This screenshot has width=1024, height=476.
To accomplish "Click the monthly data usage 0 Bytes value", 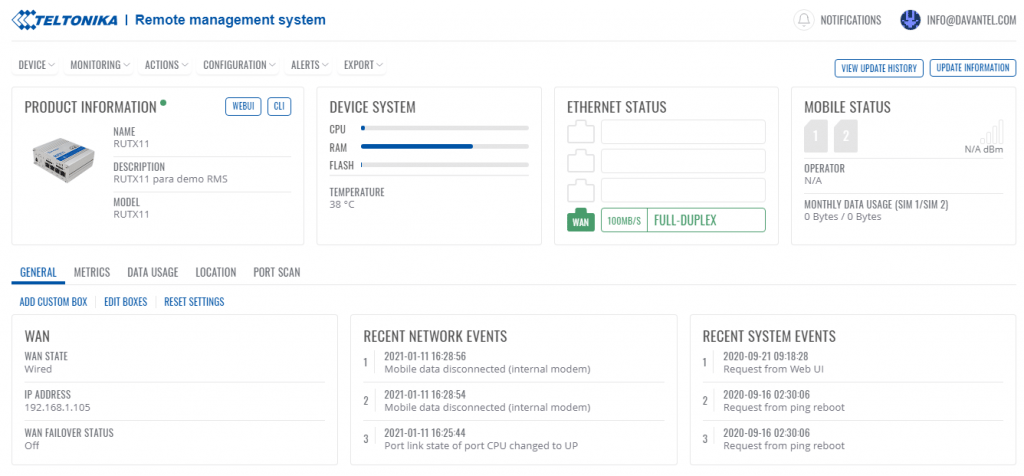I will pyautogui.click(x=842, y=217).
